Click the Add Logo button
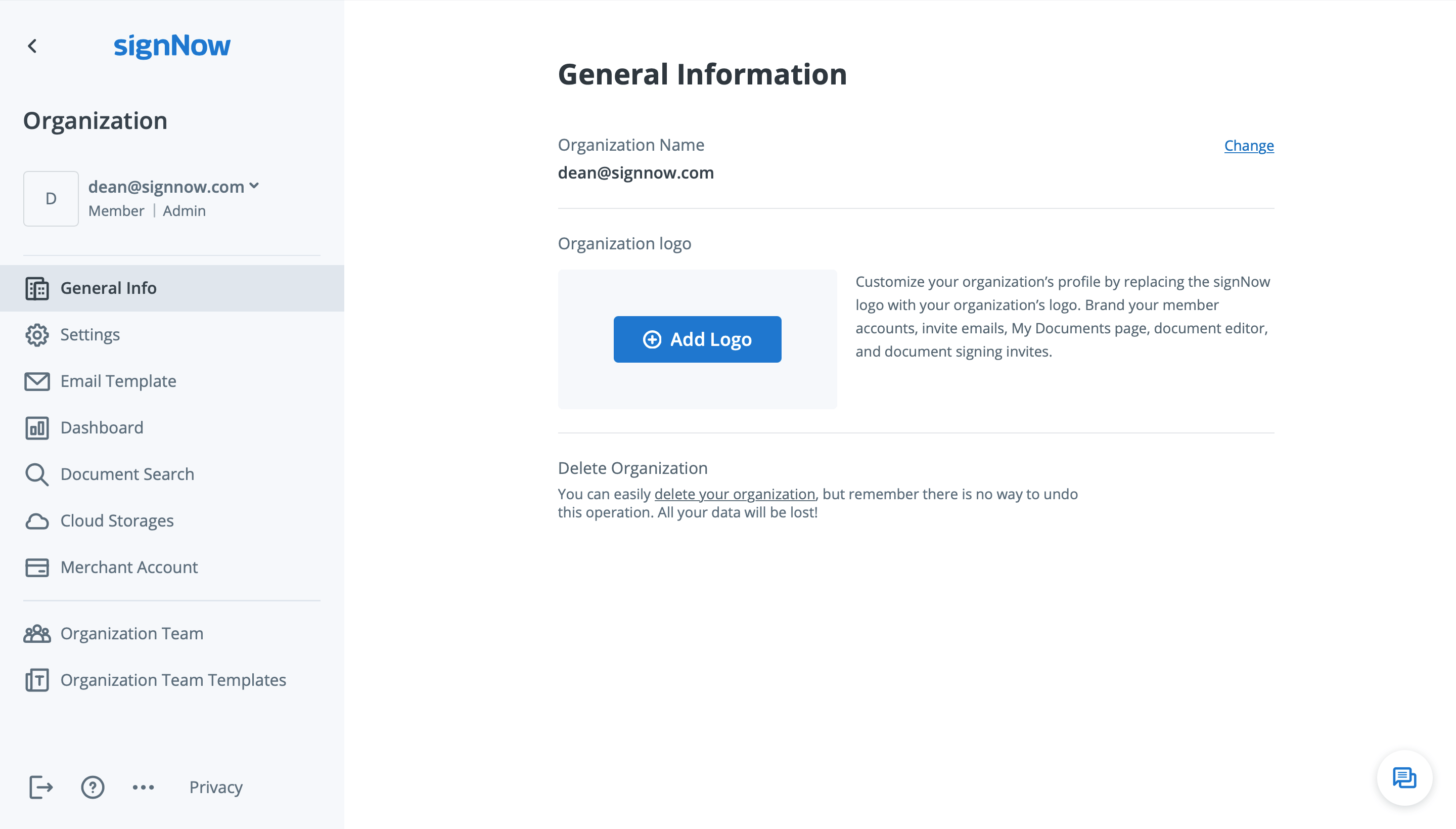This screenshot has width=1456, height=829. point(697,339)
